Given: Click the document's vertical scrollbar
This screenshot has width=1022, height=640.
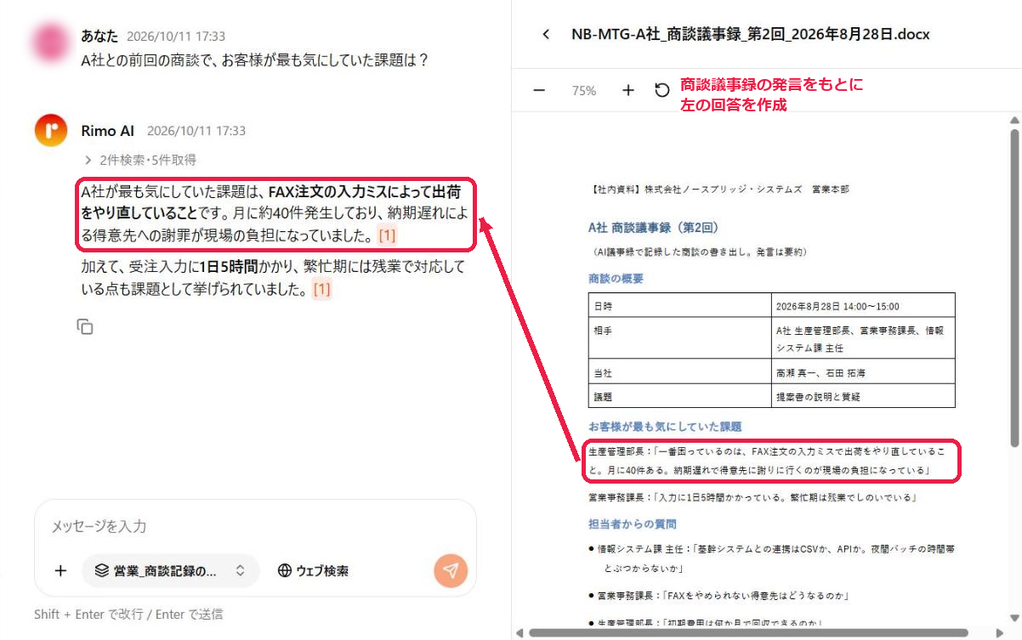Looking at the screenshot, I should point(1014,287).
